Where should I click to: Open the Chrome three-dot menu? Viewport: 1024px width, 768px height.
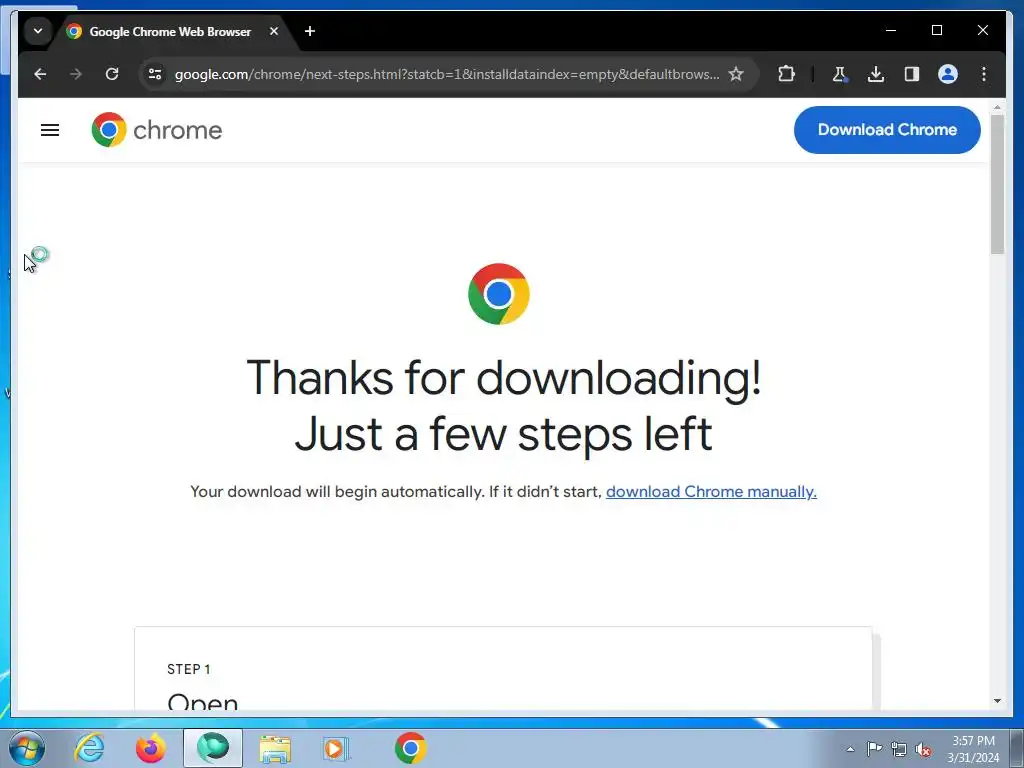984,74
